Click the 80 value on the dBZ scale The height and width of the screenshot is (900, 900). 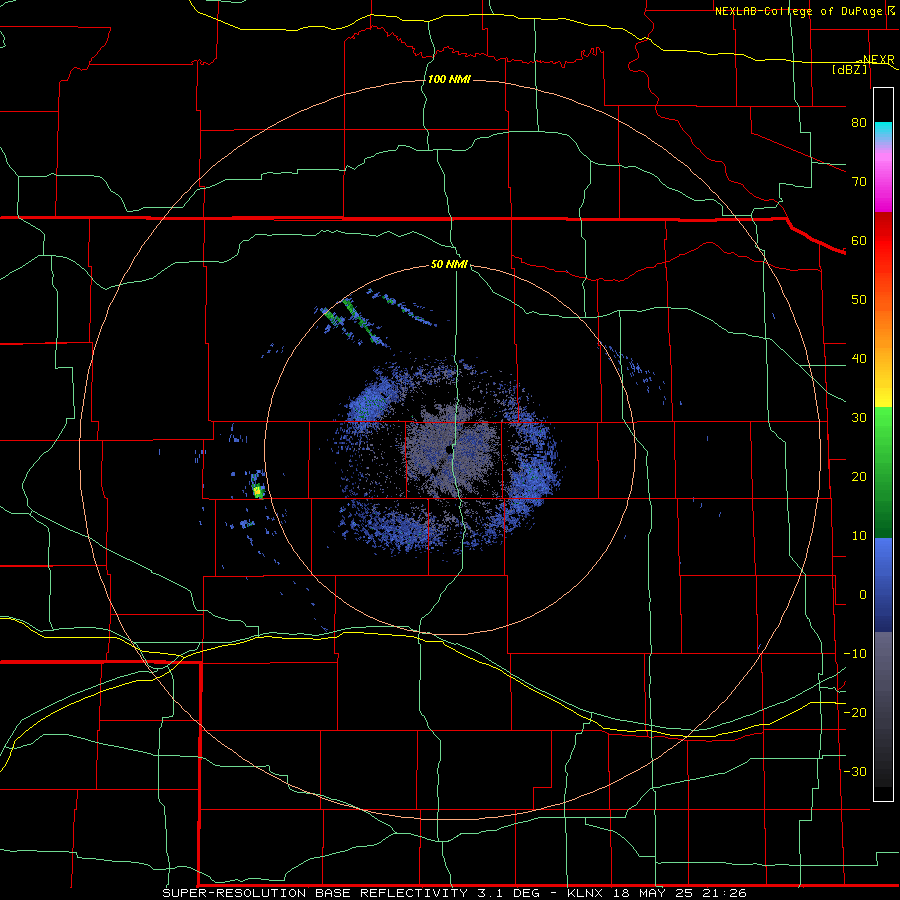click(x=859, y=122)
